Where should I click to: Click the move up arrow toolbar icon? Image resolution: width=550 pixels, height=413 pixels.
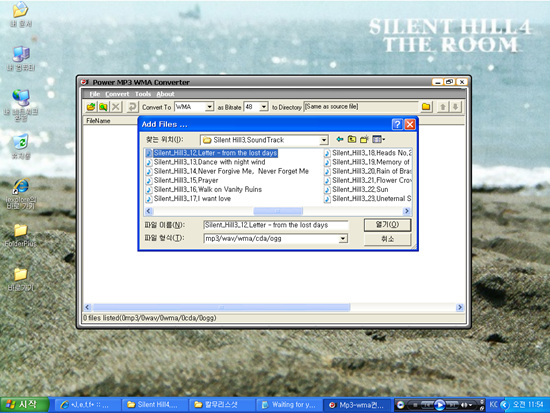[x=443, y=107]
